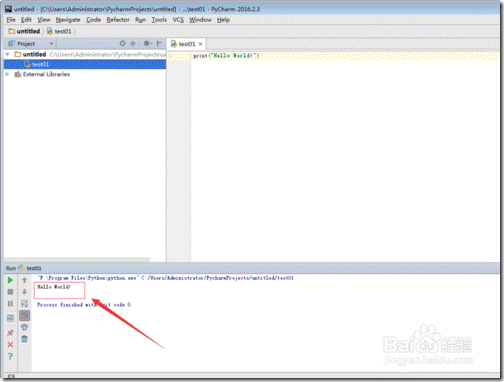Open the Window menu

[x=200, y=20]
